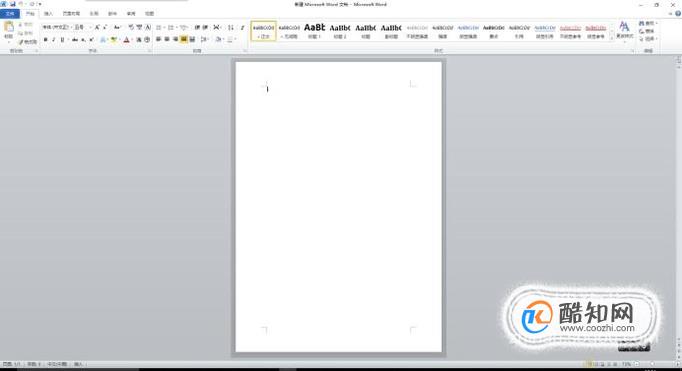
Task: Open Word help question mark icon
Action: pyautogui.click(x=678, y=13)
